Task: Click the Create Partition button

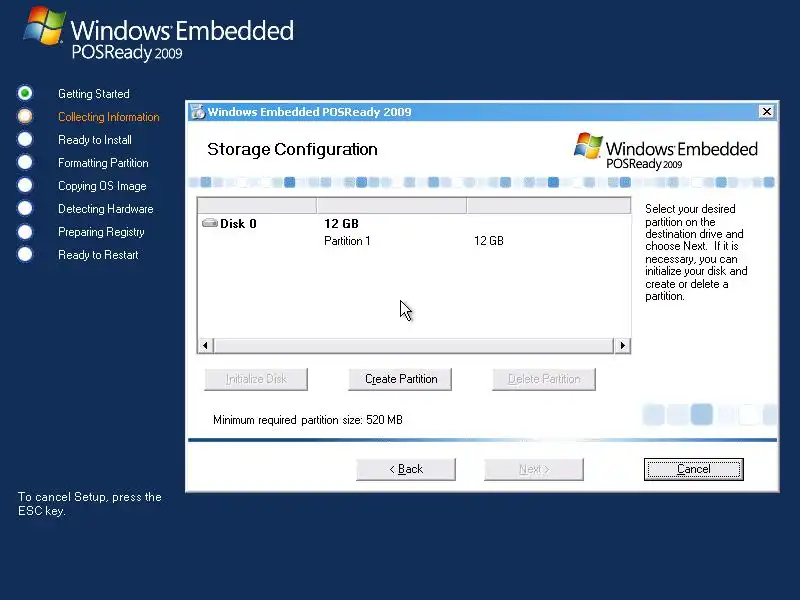Action: click(x=400, y=379)
